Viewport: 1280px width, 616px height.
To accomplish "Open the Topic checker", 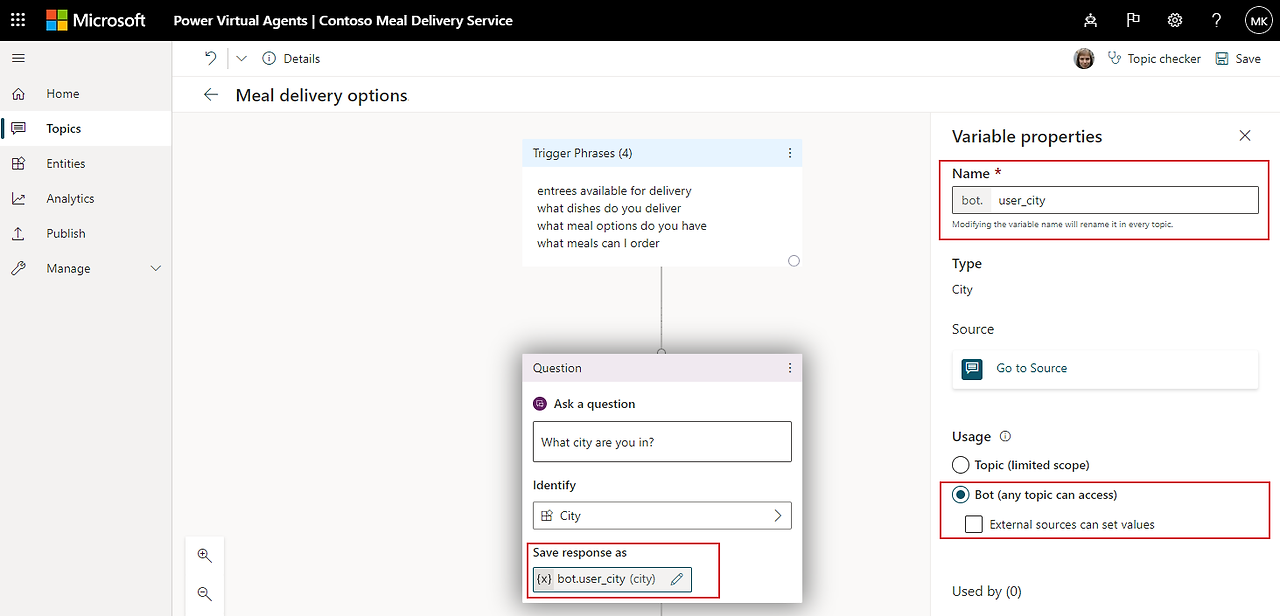I will point(1154,59).
